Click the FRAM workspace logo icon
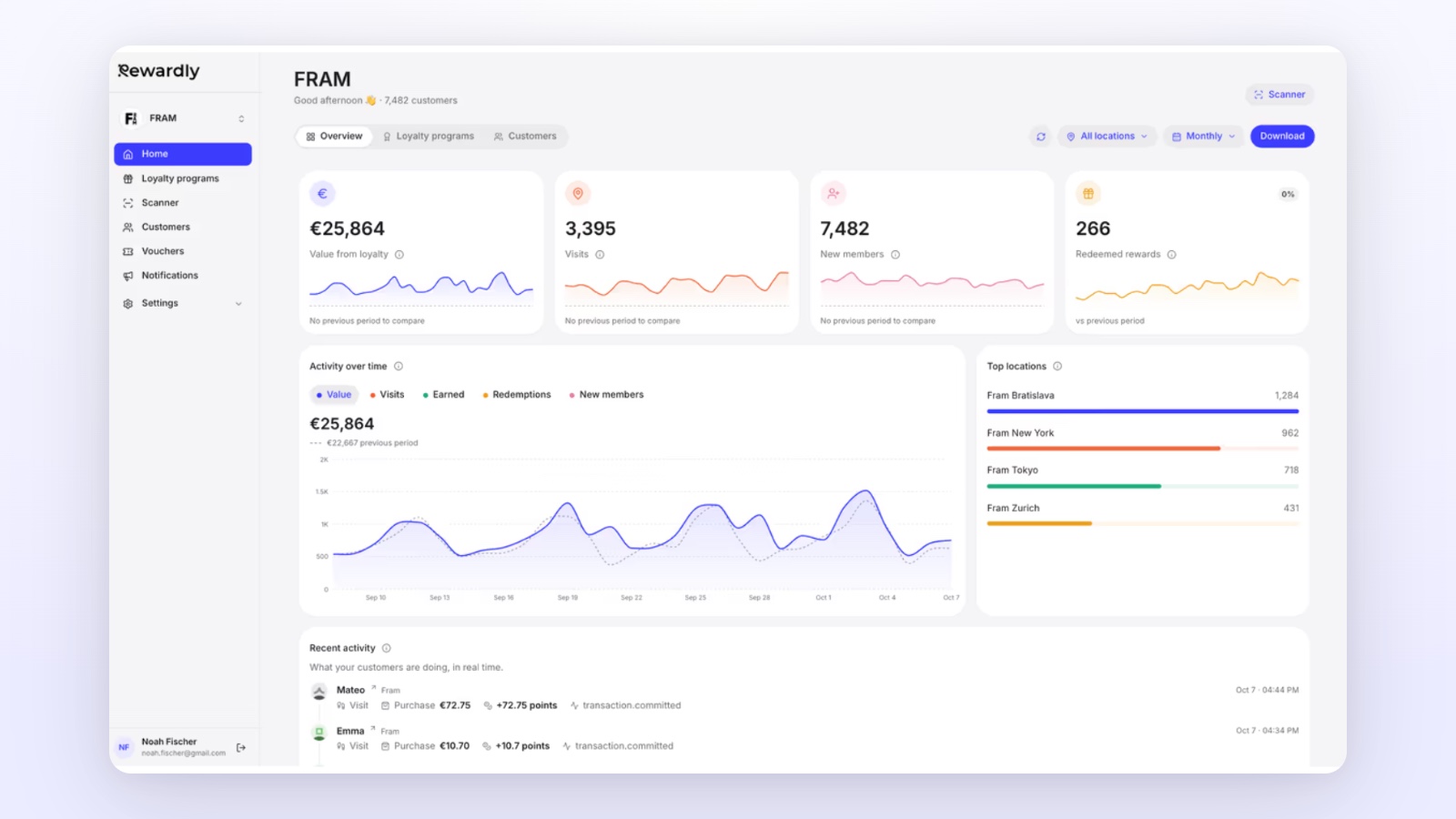 pos(131,118)
